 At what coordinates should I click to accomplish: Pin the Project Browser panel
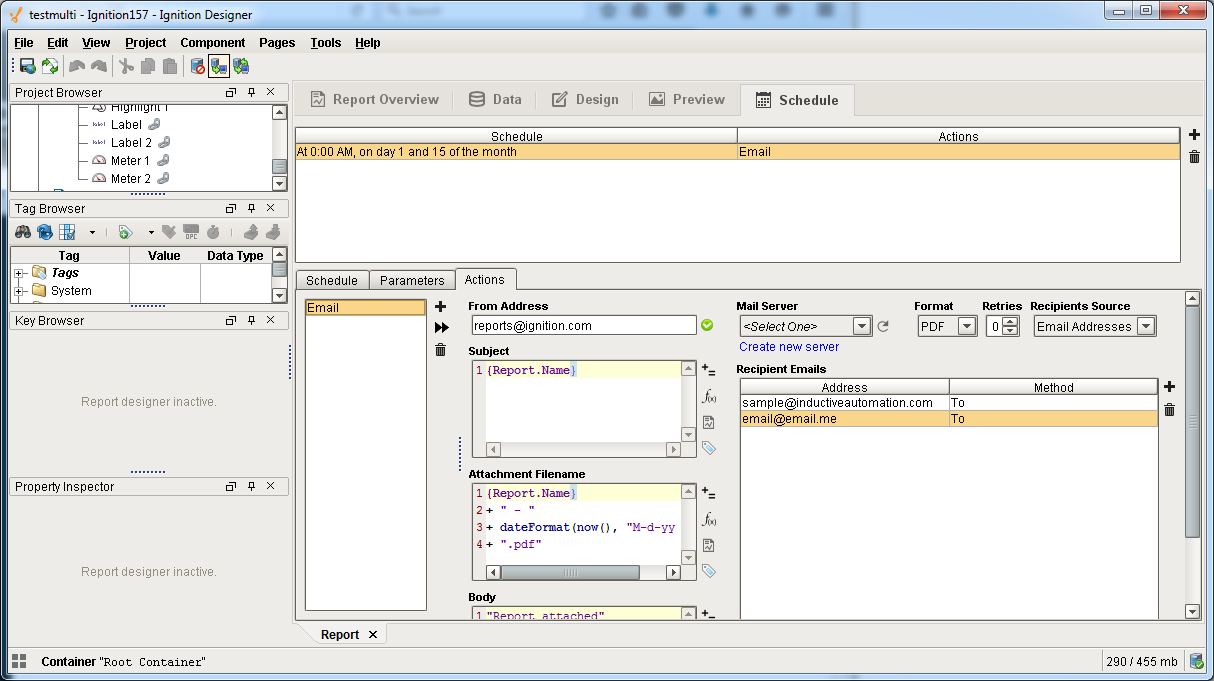coord(251,93)
